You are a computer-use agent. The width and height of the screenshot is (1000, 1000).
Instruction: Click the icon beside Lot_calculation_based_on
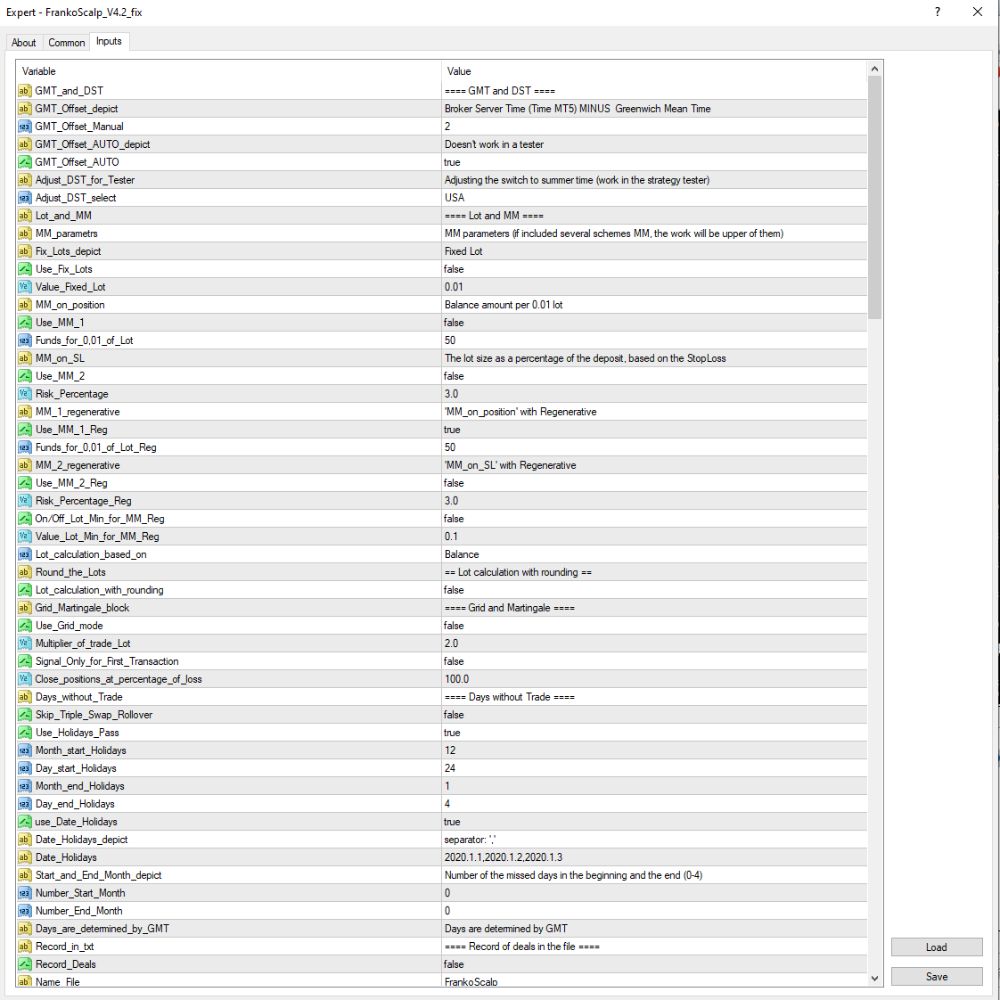click(x=25, y=554)
